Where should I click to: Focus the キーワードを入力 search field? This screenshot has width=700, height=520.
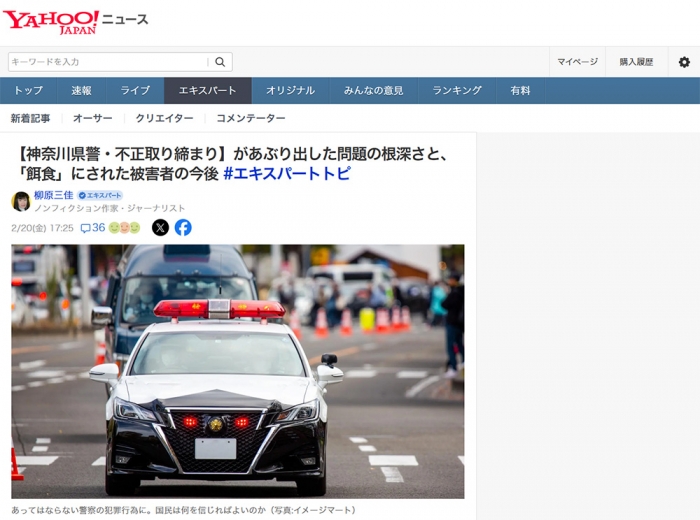point(109,62)
